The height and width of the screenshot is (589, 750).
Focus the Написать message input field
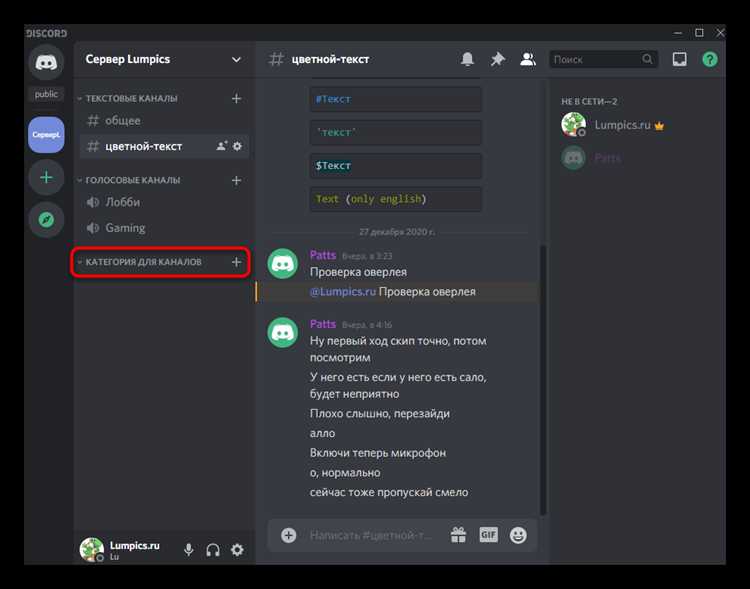click(371, 535)
